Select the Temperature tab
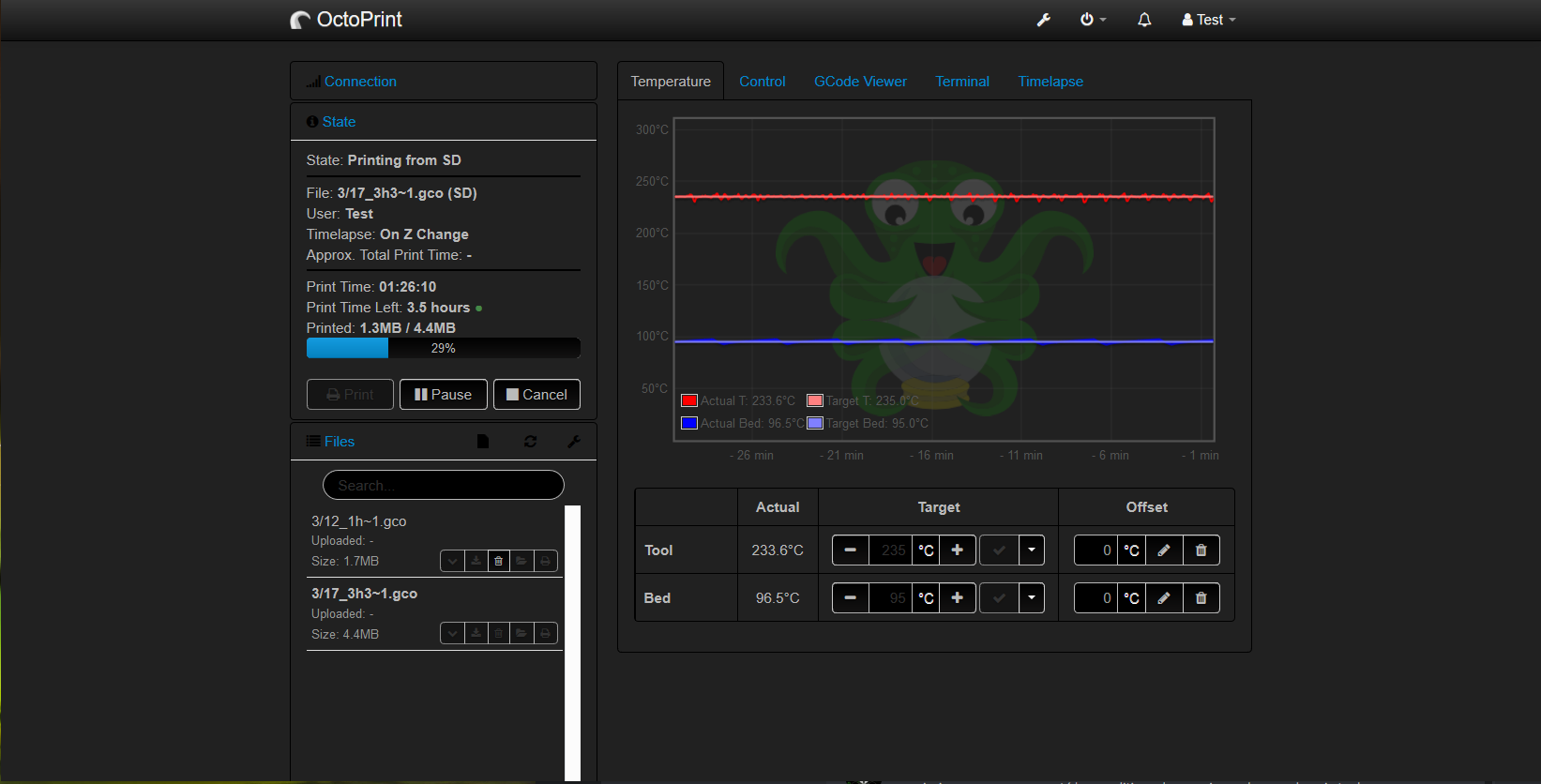The image size is (1541, 784). pyautogui.click(x=671, y=82)
